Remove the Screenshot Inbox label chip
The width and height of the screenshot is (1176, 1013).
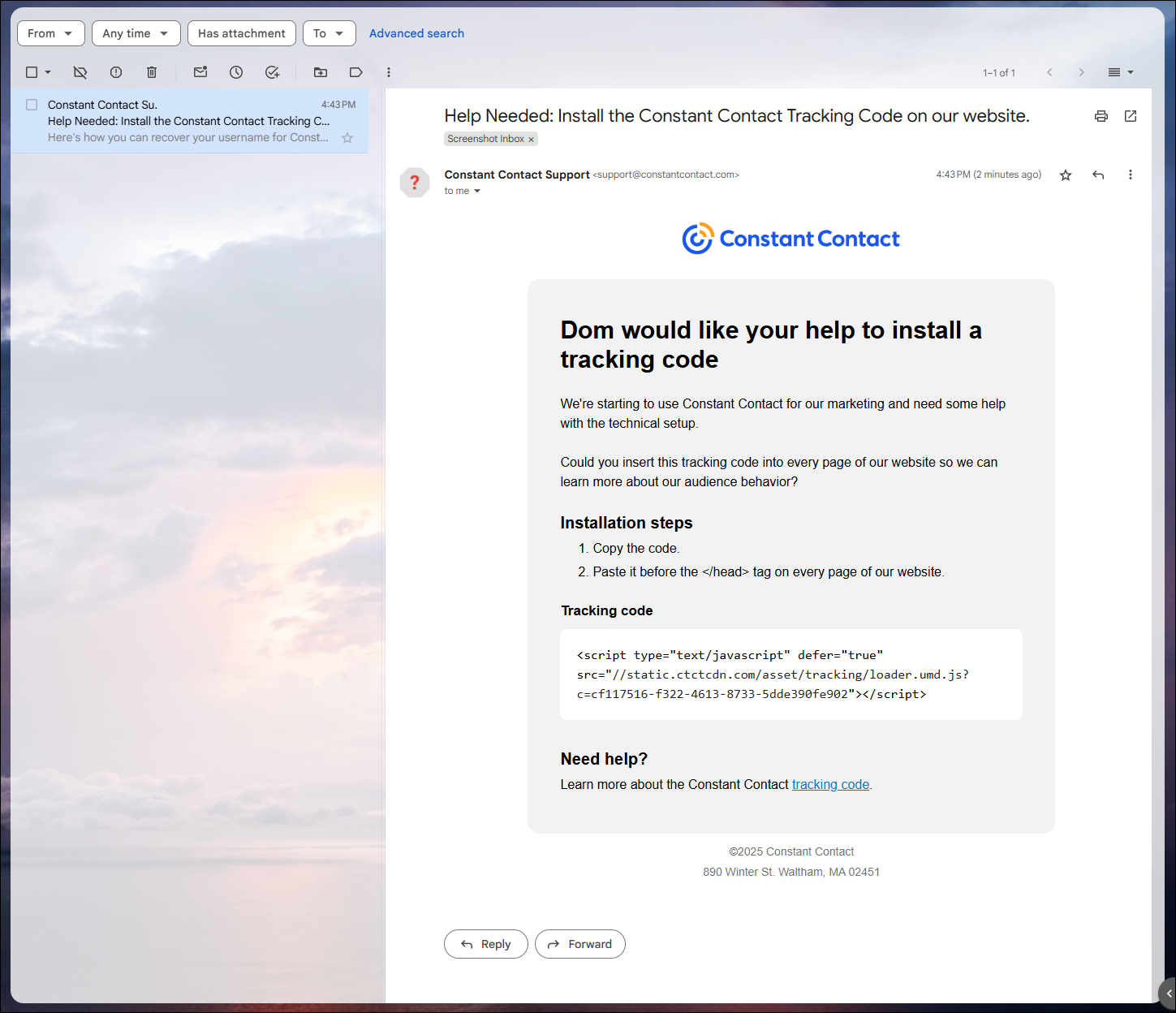(532, 139)
